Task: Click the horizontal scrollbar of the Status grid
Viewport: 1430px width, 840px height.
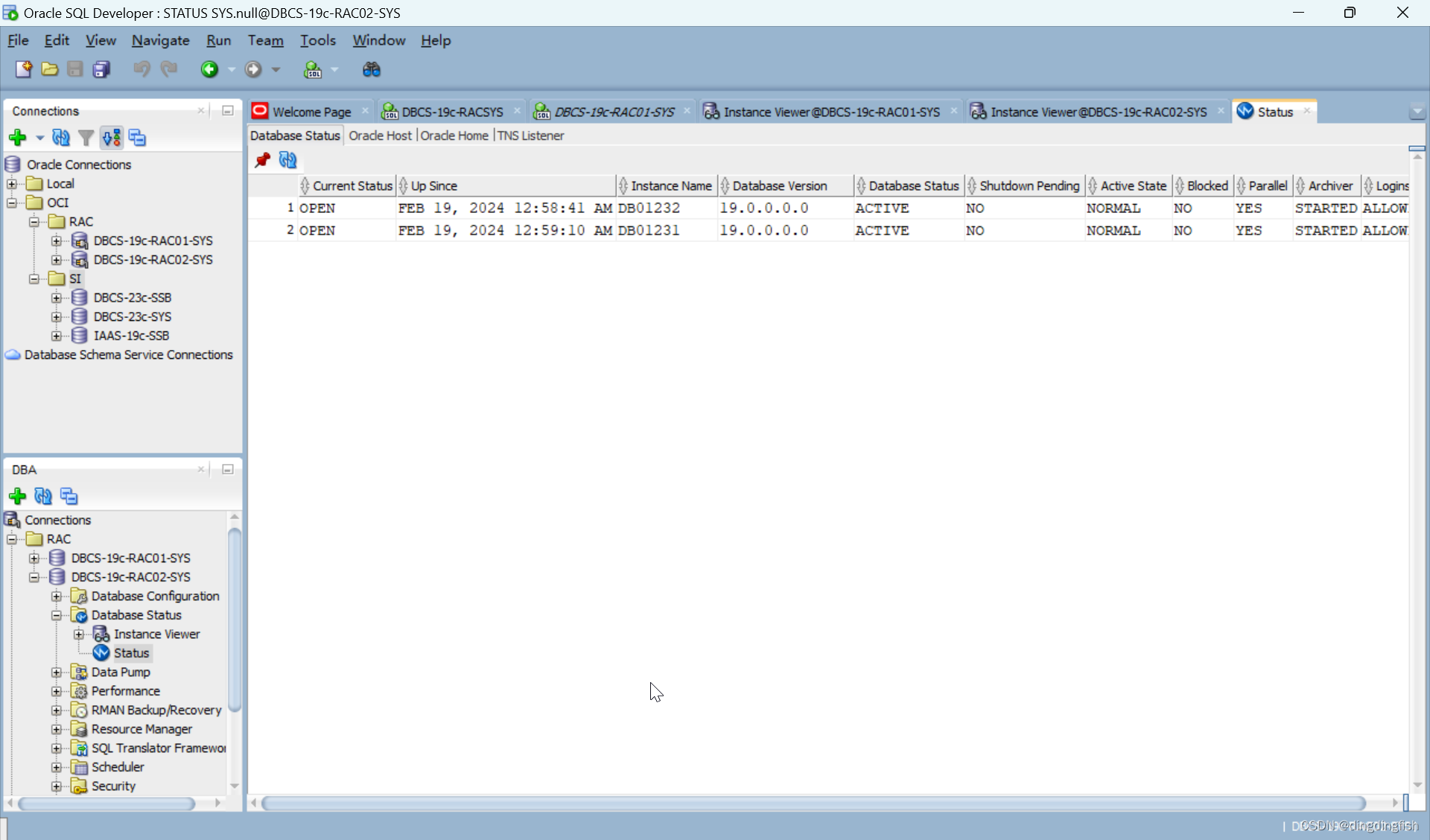Action: [813, 803]
